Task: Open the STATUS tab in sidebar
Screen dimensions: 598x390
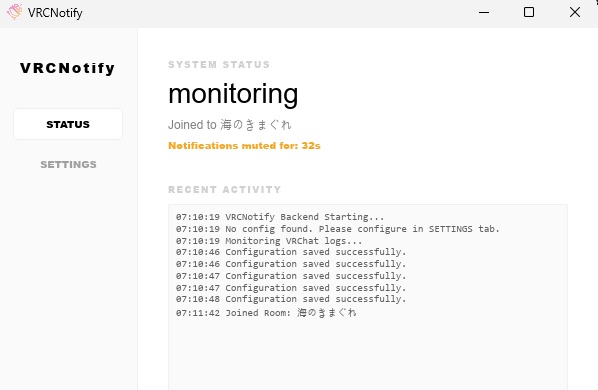Action: (x=68, y=124)
